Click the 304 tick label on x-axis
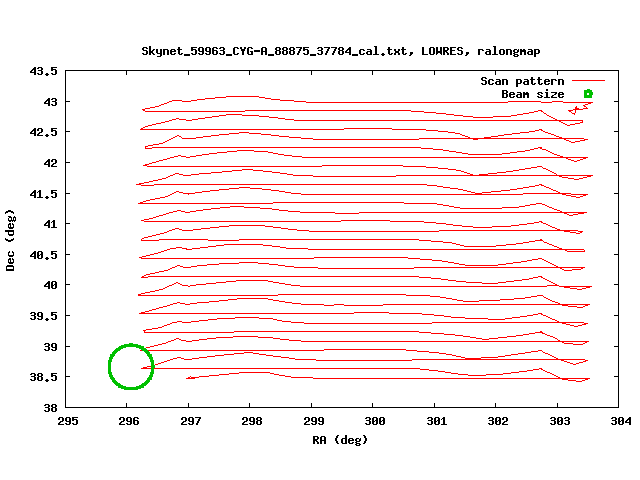This screenshot has height=480, width=640. click(x=620, y=422)
